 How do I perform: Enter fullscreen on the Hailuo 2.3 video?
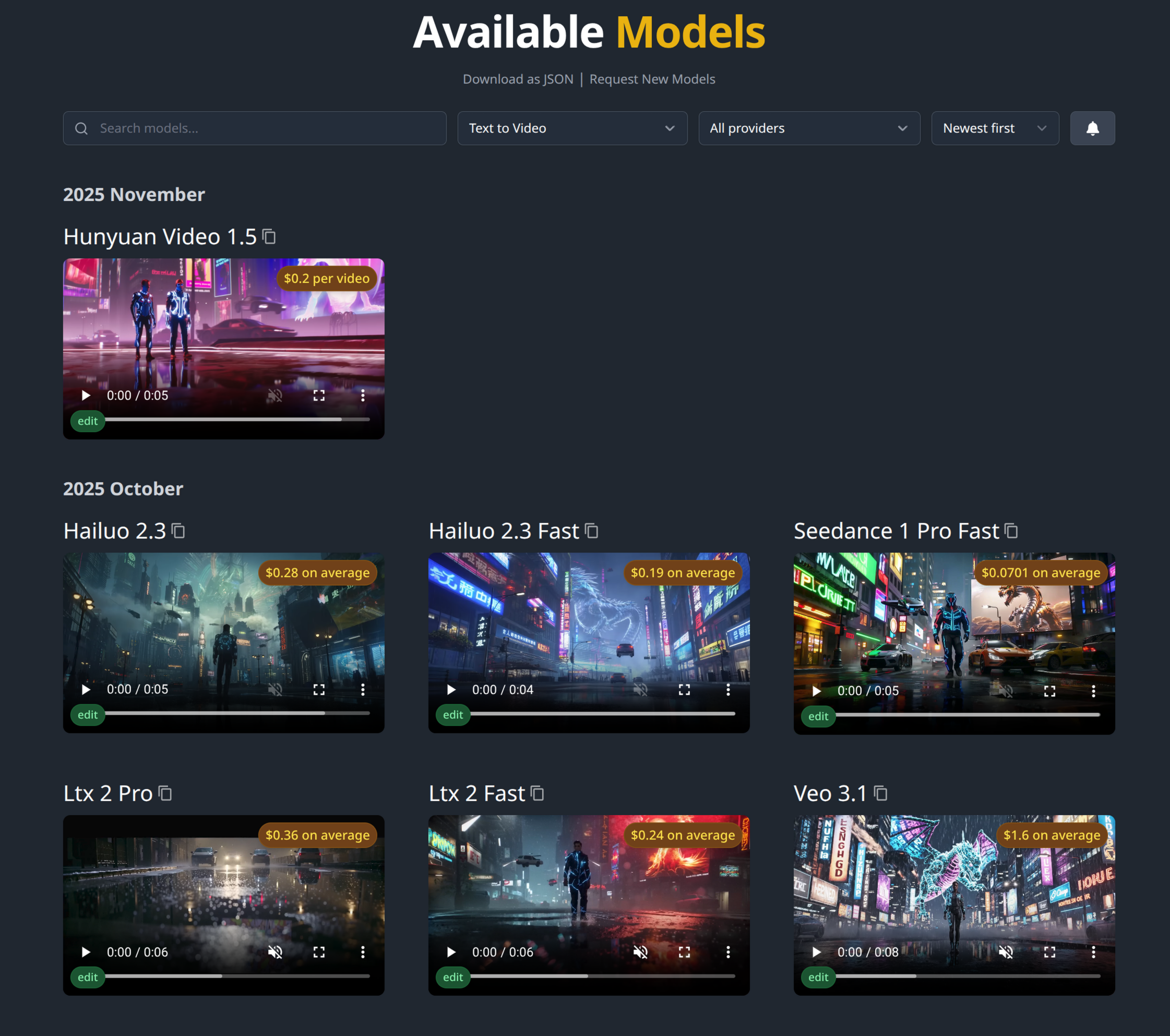tap(319, 689)
